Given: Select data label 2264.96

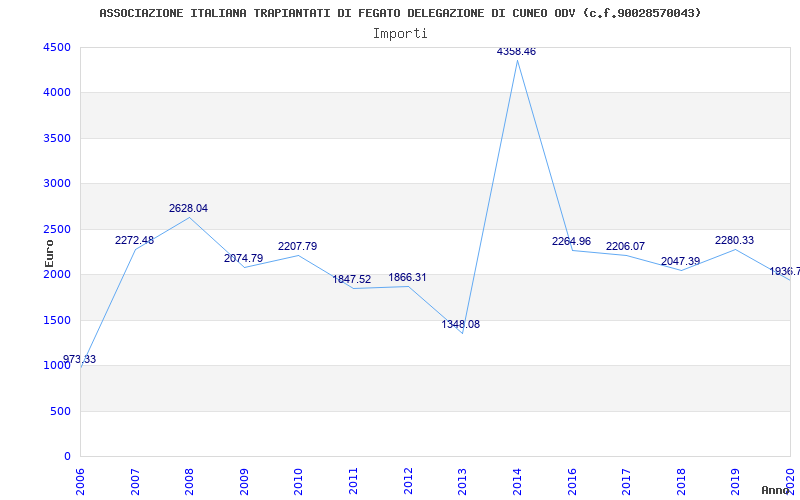Looking at the screenshot, I should pyautogui.click(x=571, y=241).
